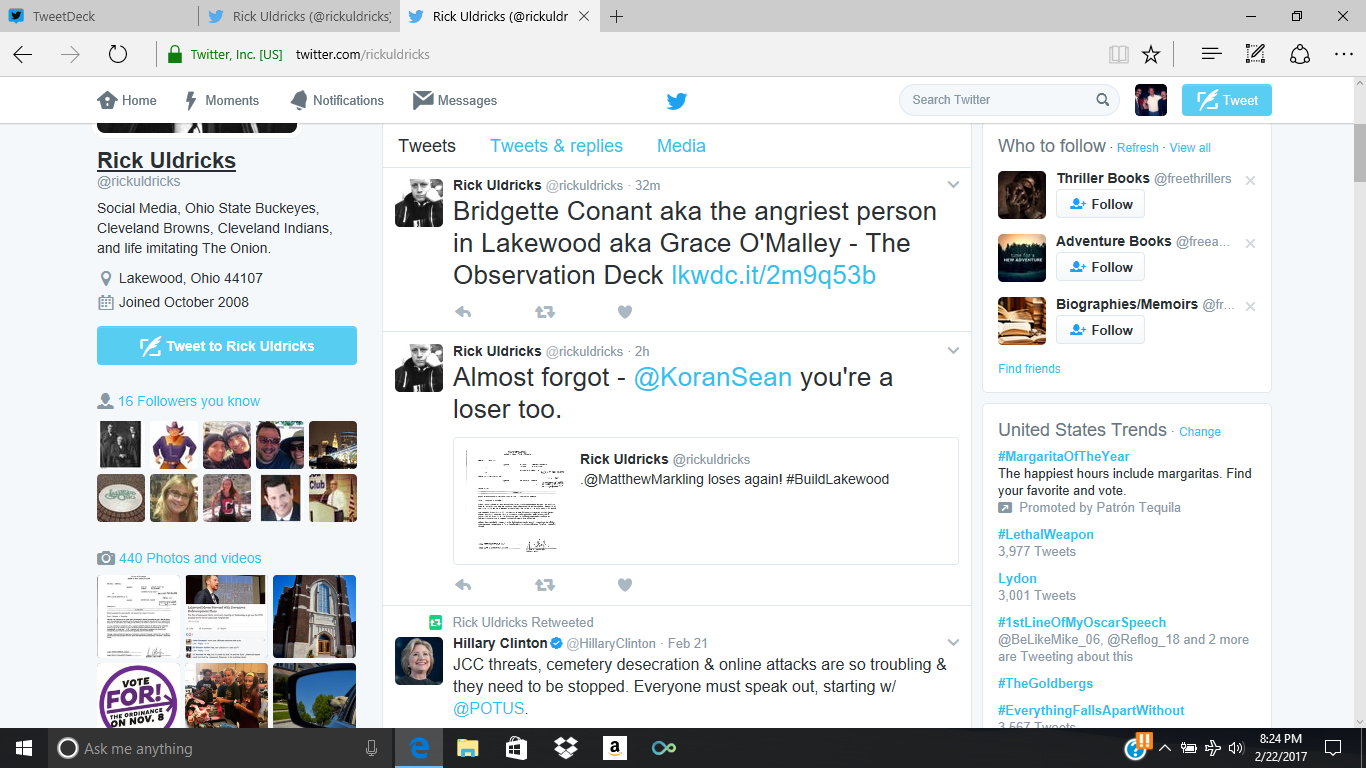Click the Twitter bird logo
The width and height of the screenshot is (1366, 768).
pyautogui.click(x=676, y=100)
